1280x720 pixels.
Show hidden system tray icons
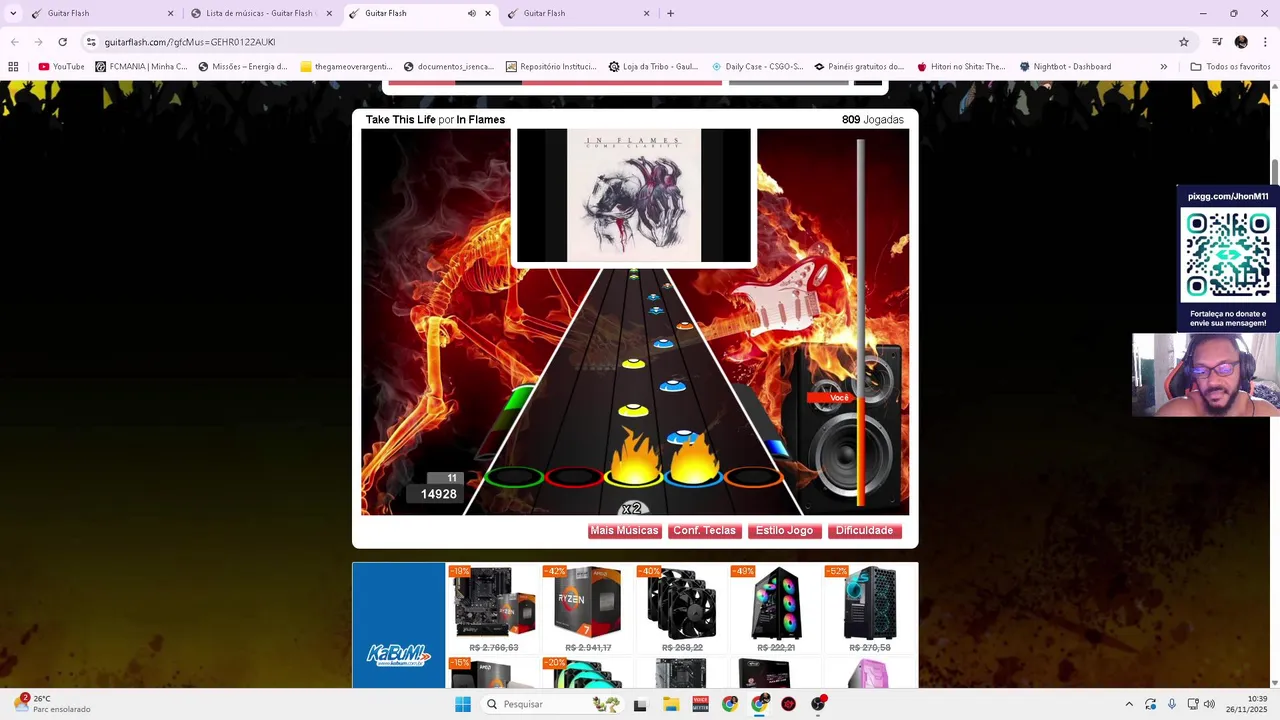click(1129, 704)
